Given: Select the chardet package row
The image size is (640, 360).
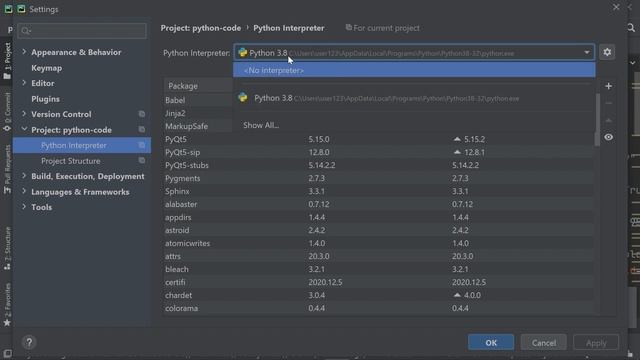Looking at the screenshot, I should pos(379,295).
